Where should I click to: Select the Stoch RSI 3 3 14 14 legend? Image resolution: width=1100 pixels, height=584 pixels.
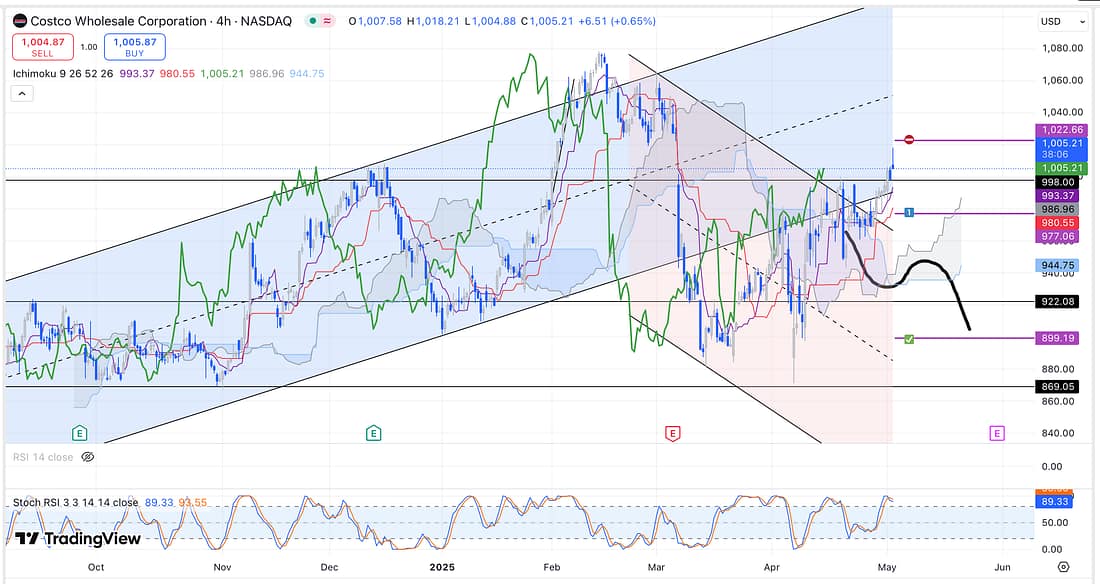pyautogui.click(x=76, y=502)
